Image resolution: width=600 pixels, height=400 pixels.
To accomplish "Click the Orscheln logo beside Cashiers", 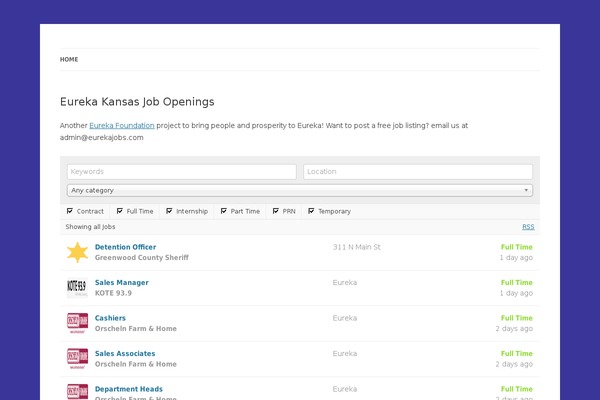I will (77, 323).
